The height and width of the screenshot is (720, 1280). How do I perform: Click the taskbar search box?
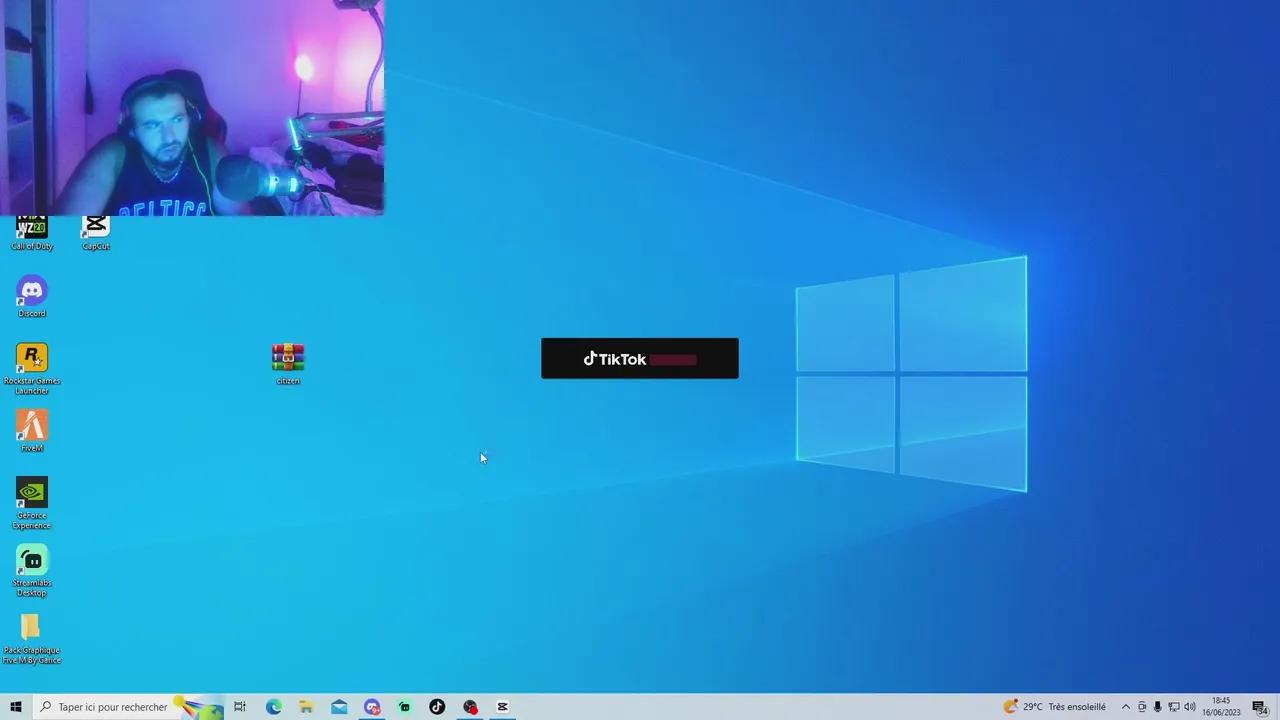pos(128,707)
